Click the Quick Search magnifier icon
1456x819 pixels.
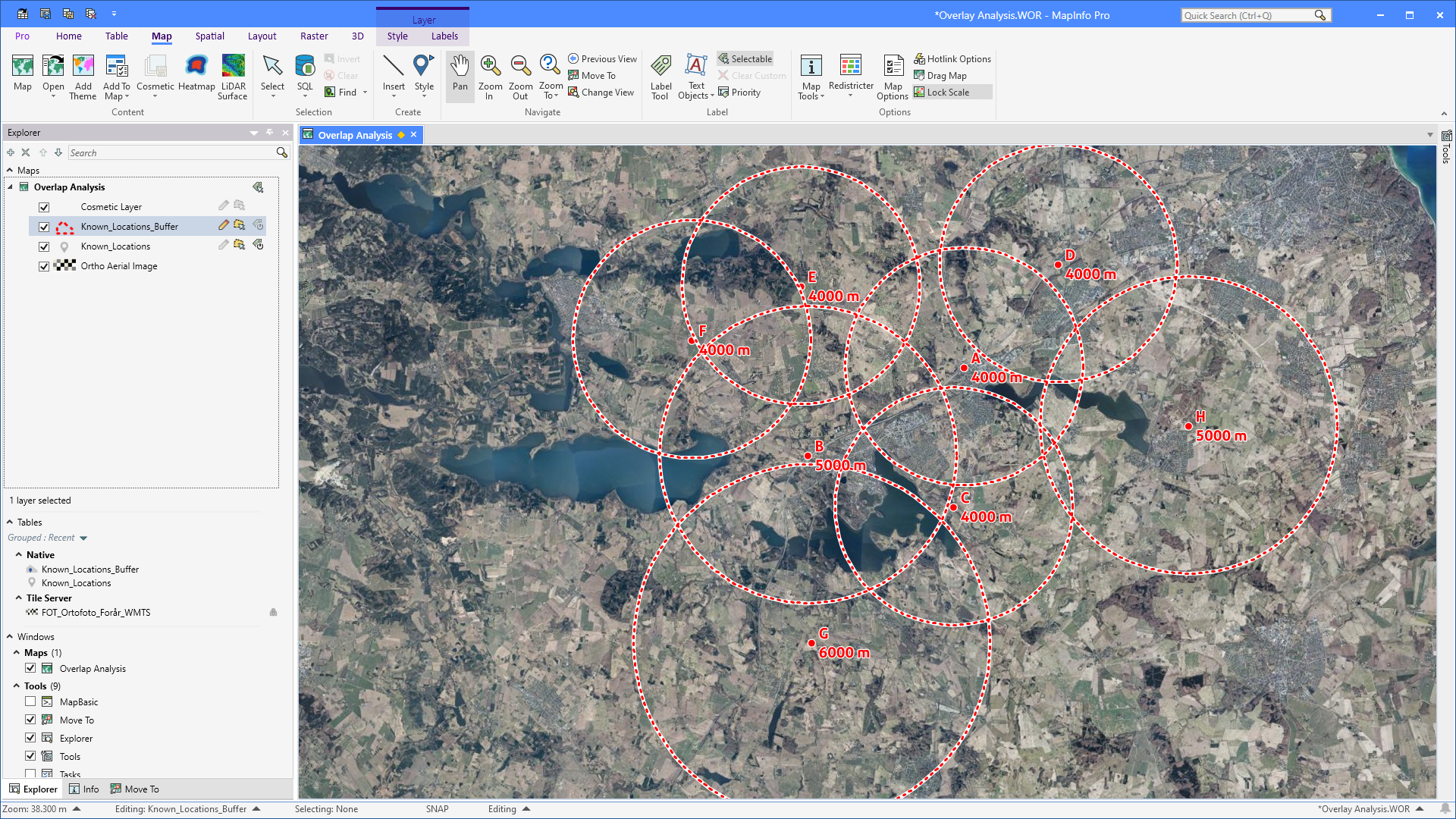(x=1320, y=15)
